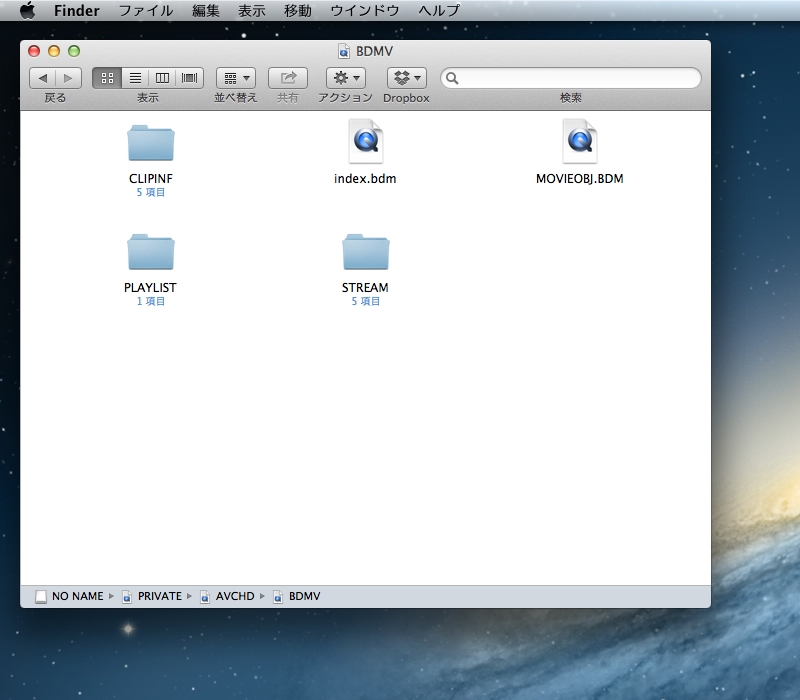Click BDMV in the path bar
Viewport: 800px width, 700px height.
(305, 596)
